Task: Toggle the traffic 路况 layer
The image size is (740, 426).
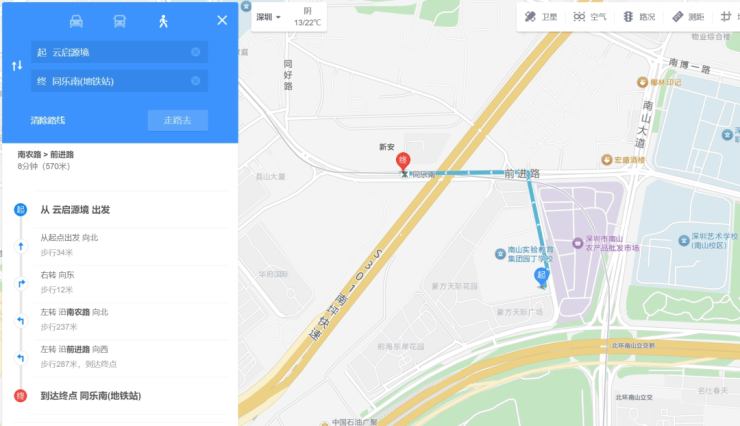Action: (x=639, y=17)
